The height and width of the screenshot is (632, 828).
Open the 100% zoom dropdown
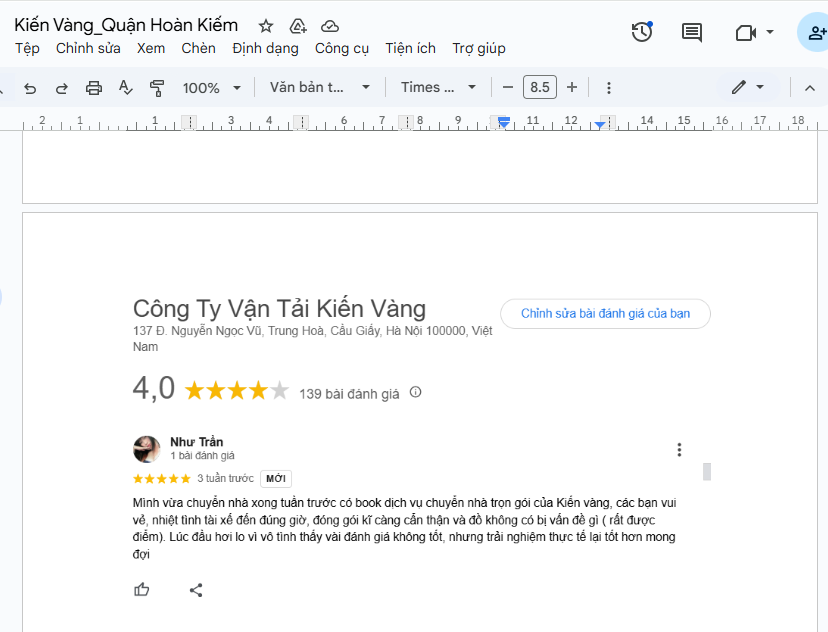tap(212, 88)
